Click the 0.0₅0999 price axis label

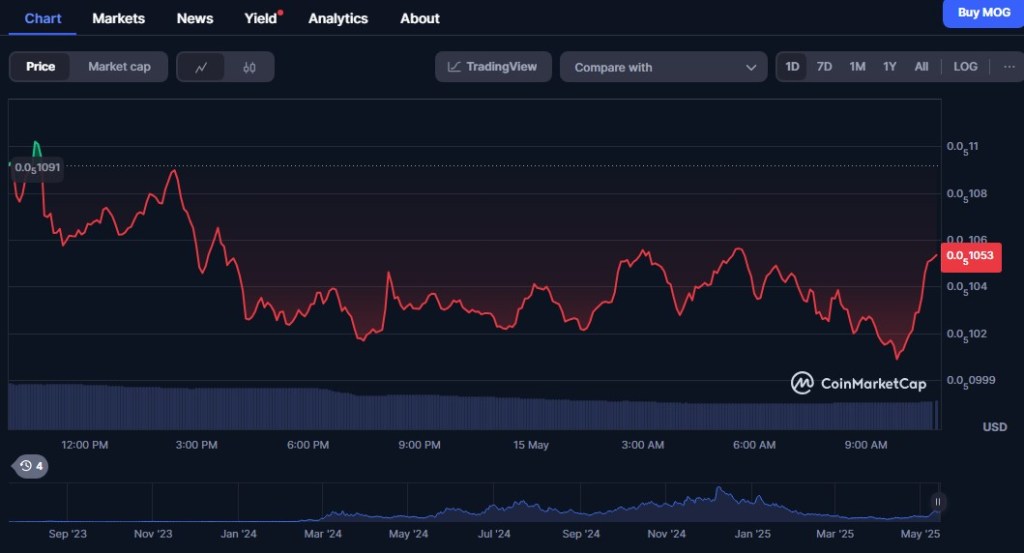[971, 381]
